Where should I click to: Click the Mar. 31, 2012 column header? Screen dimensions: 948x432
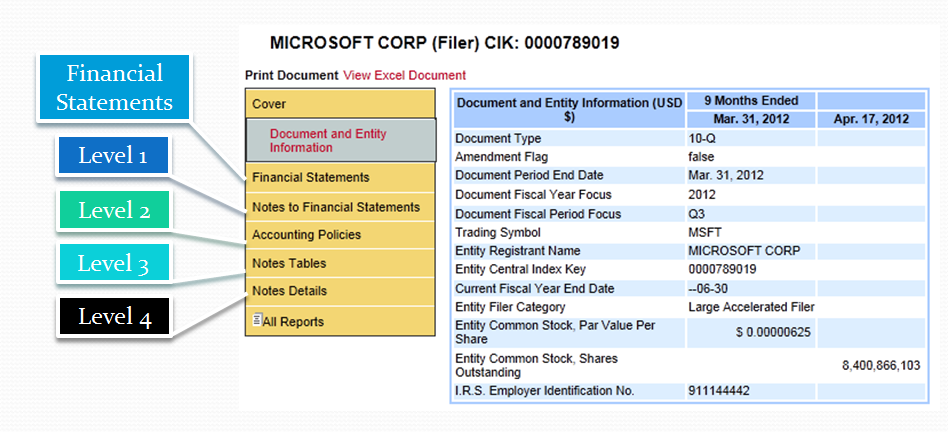coord(751,118)
